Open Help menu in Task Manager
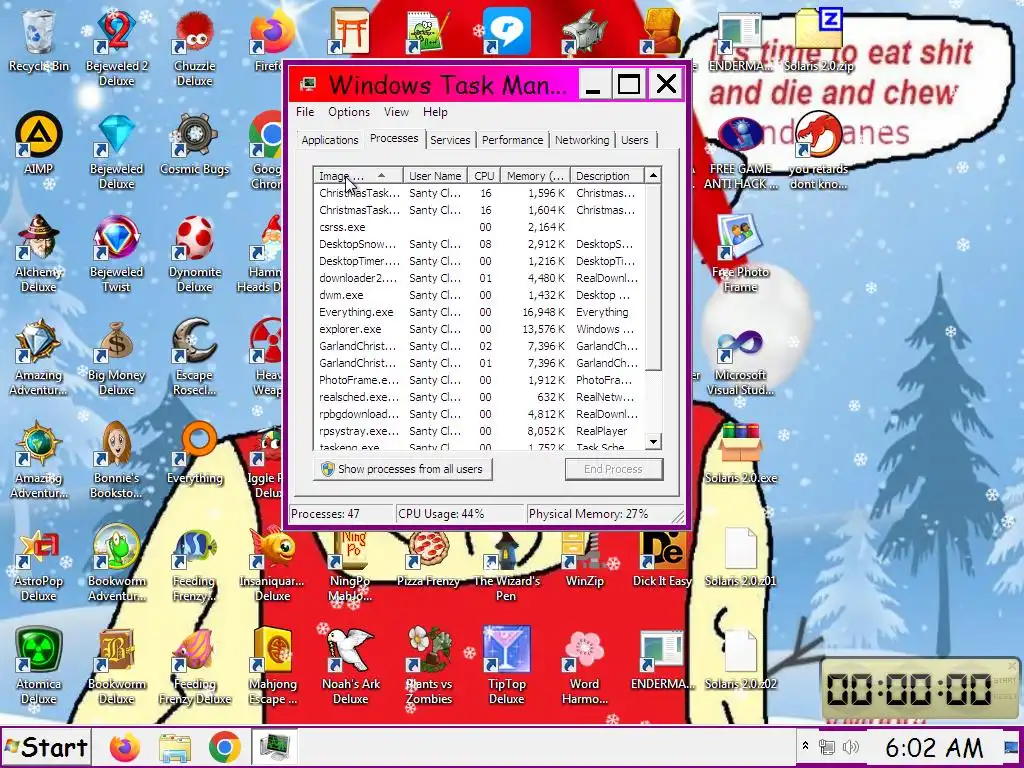1024x768 pixels. click(435, 112)
